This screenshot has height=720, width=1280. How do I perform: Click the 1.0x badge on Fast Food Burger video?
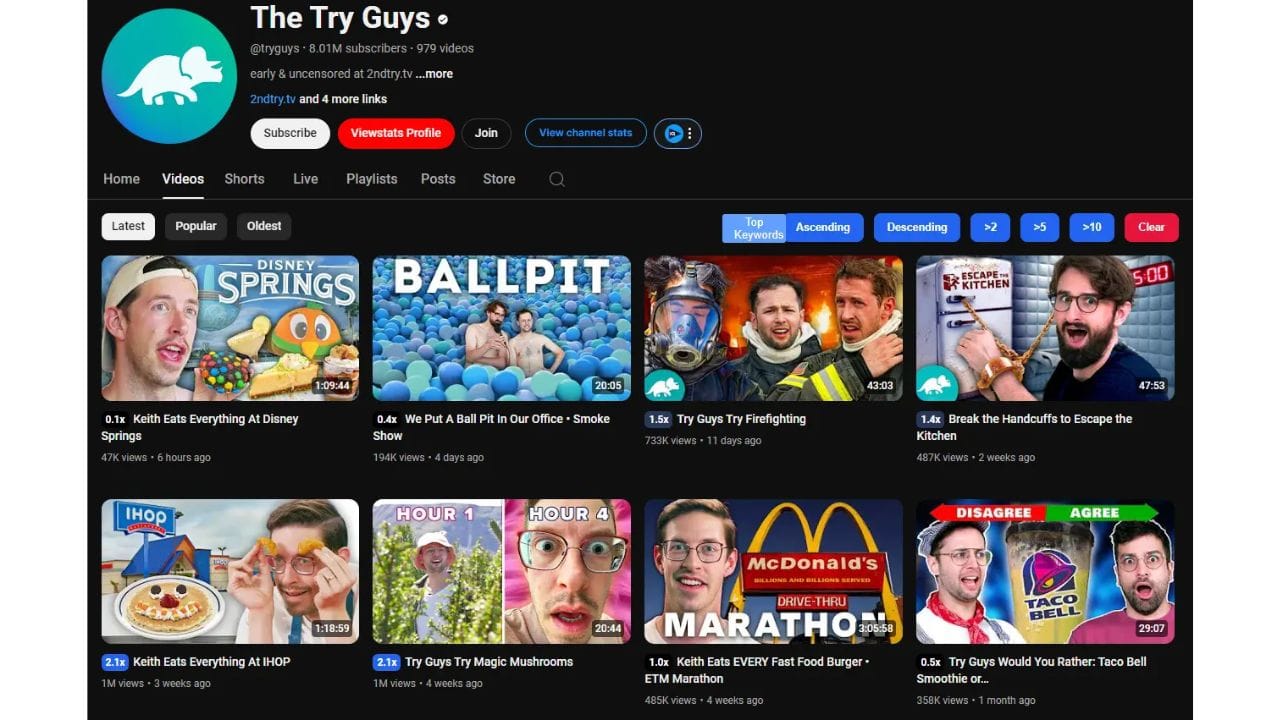pyautogui.click(x=658, y=662)
